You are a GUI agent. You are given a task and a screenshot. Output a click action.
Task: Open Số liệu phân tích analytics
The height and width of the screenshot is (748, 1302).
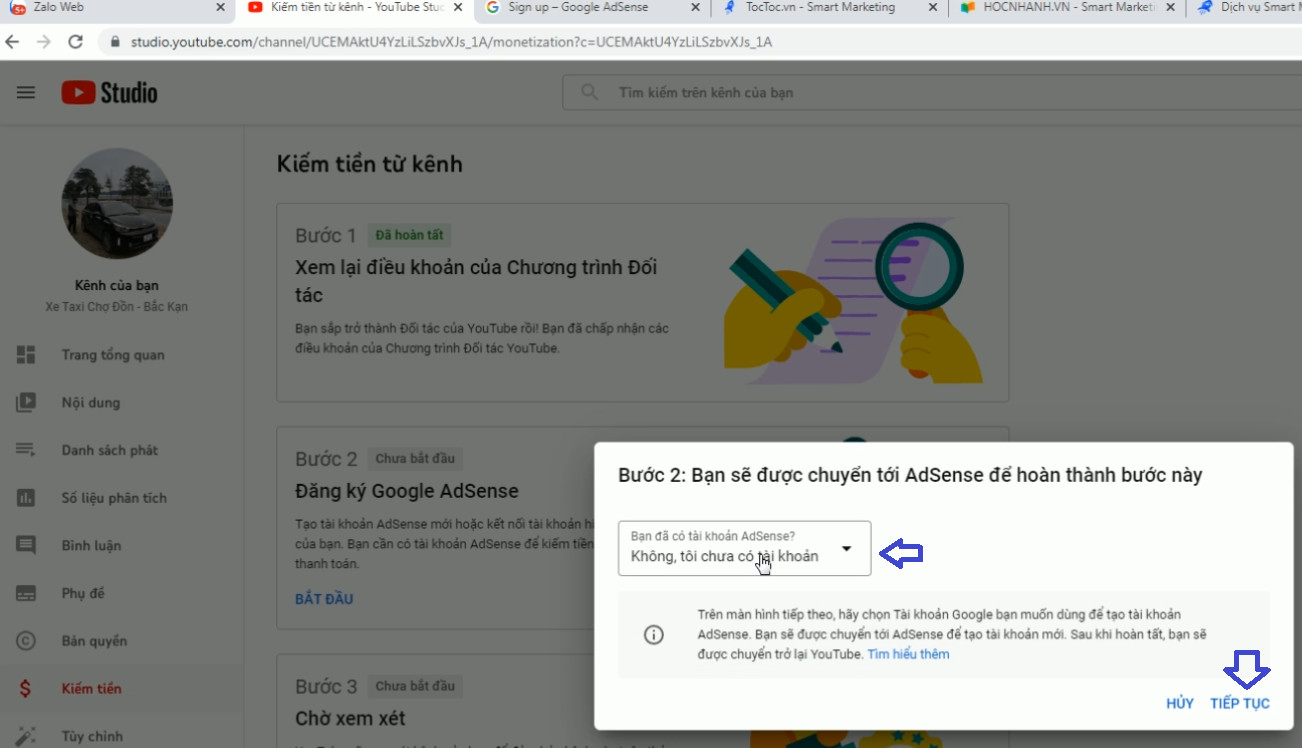tap(113, 498)
